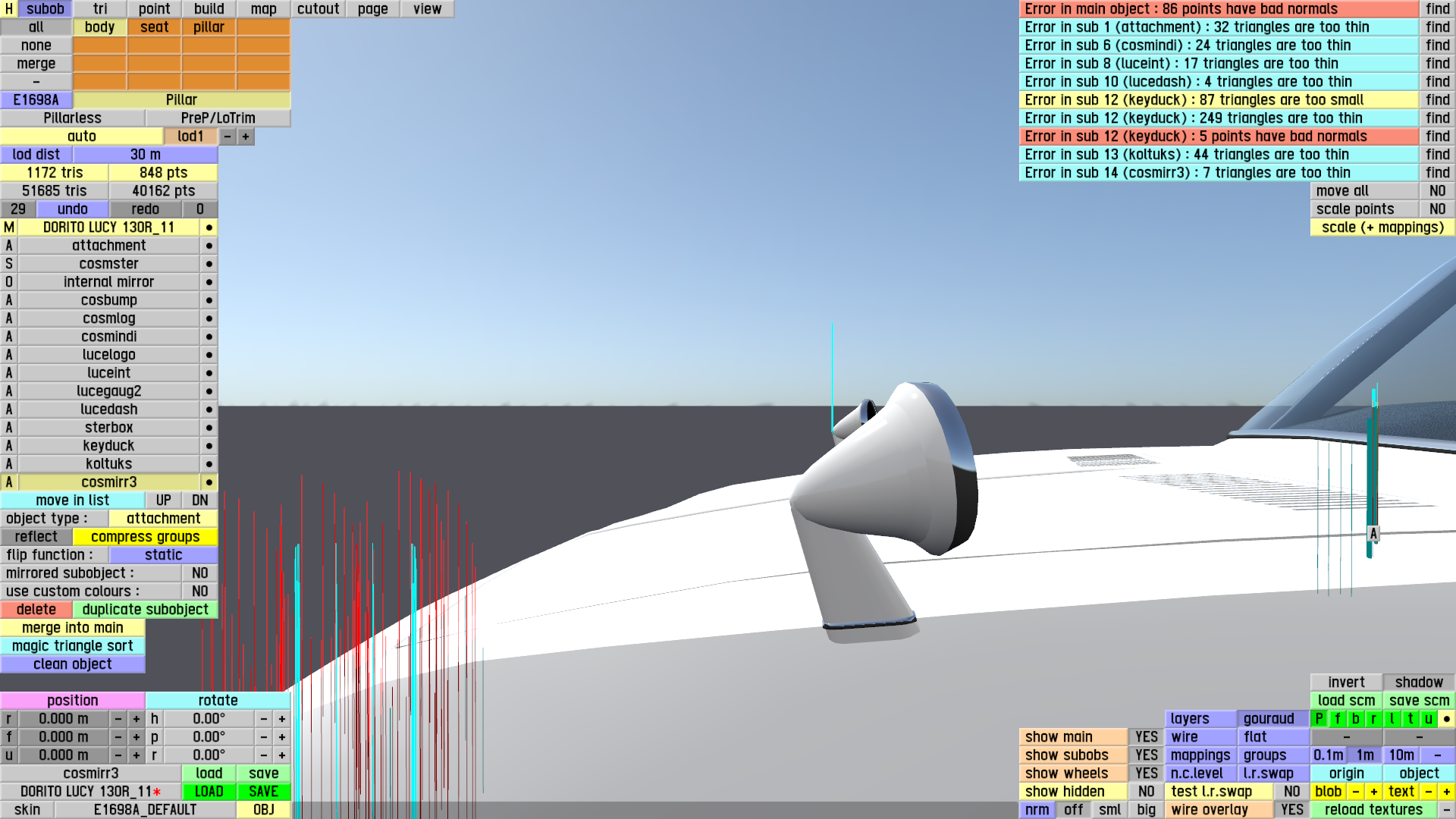Select the lucedash subobject in list
1456x819 pixels.
click(108, 409)
